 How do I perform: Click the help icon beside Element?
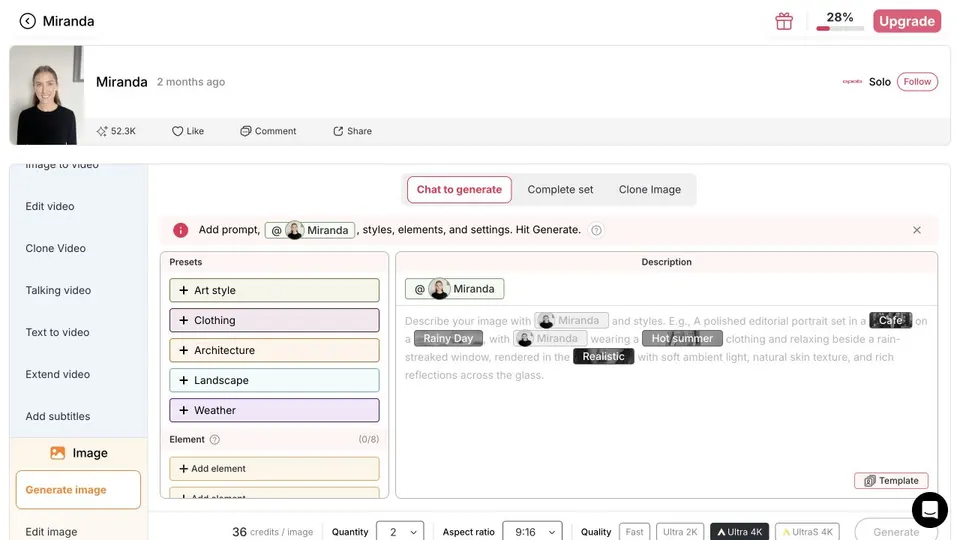coord(214,440)
